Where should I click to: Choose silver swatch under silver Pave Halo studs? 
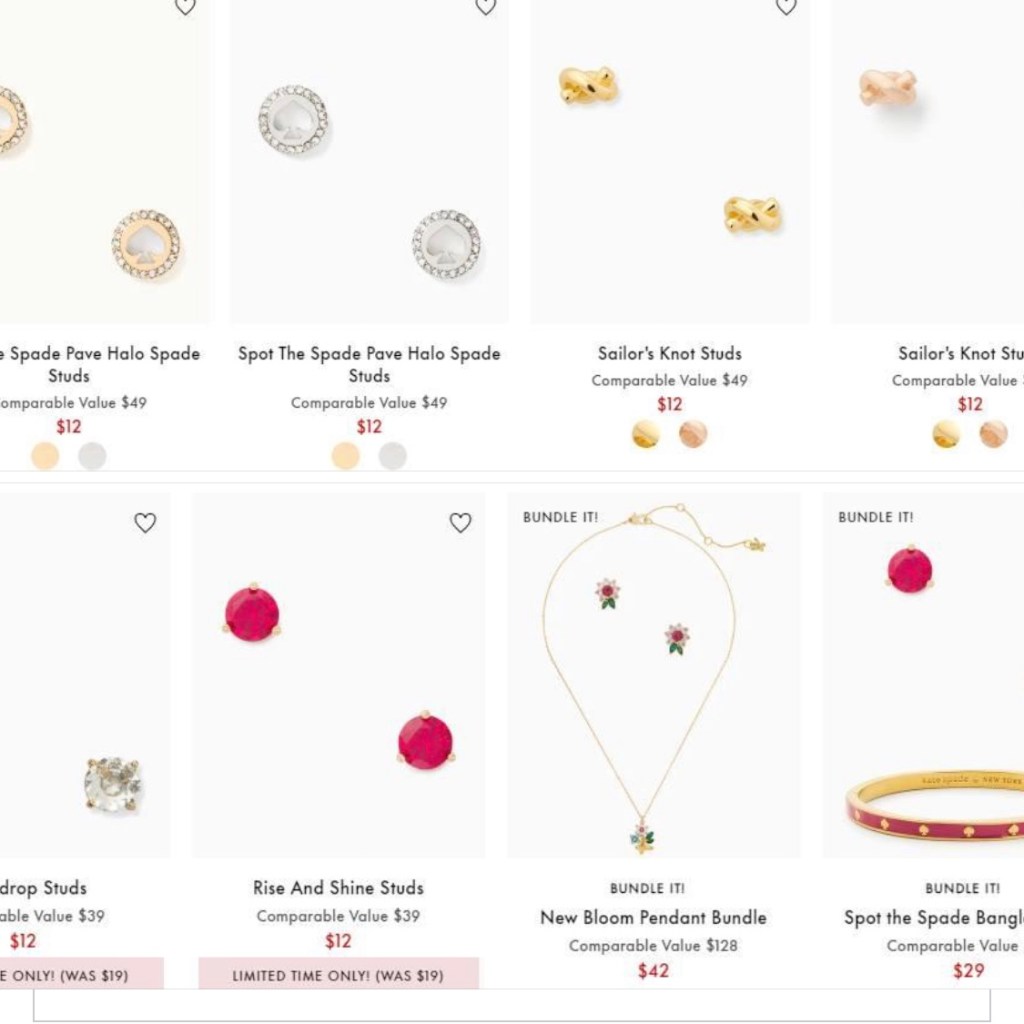(392, 456)
